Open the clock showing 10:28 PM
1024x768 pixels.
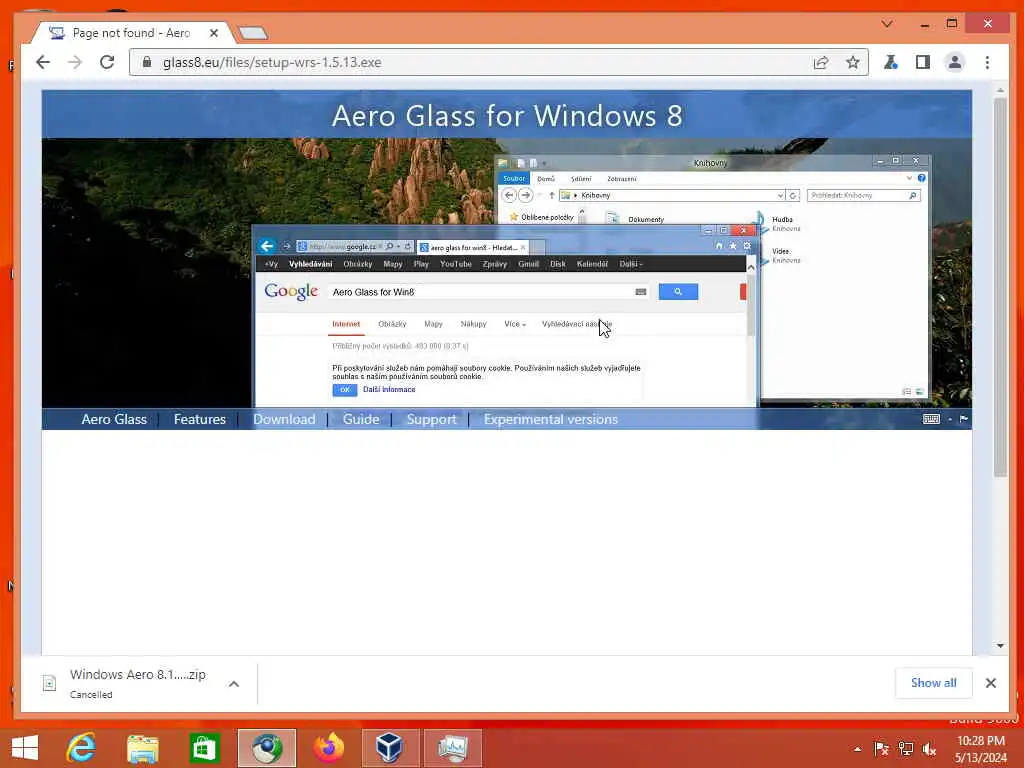pyautogui.click(x=980, y=749)
